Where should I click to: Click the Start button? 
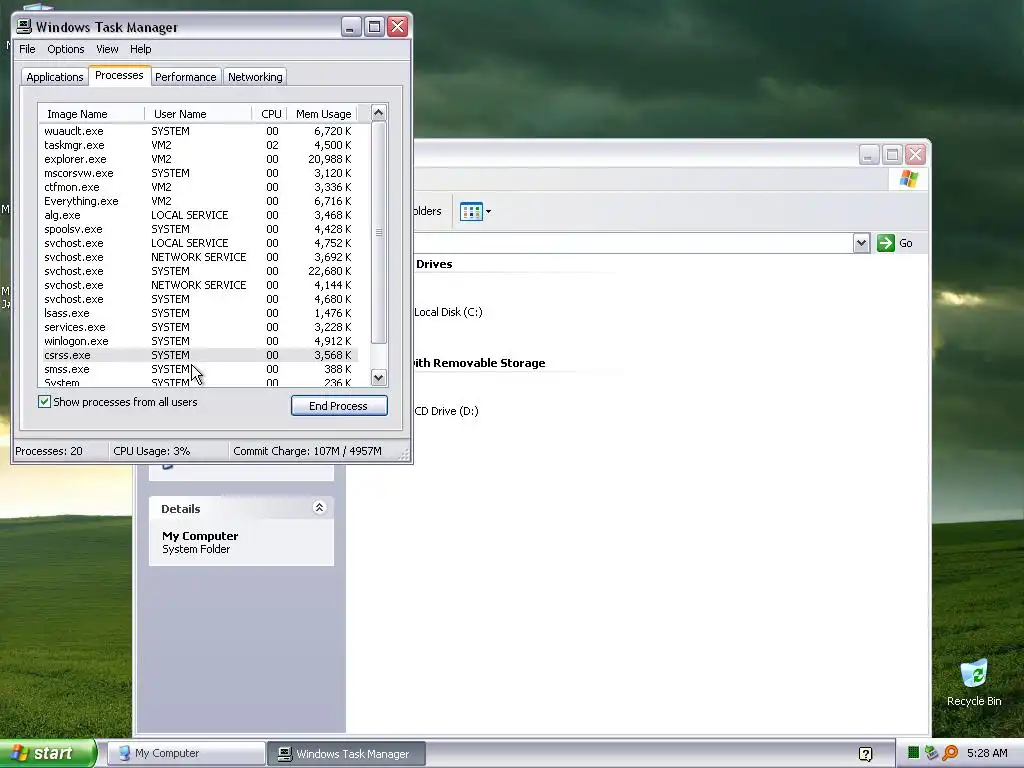tap(48, 753)
